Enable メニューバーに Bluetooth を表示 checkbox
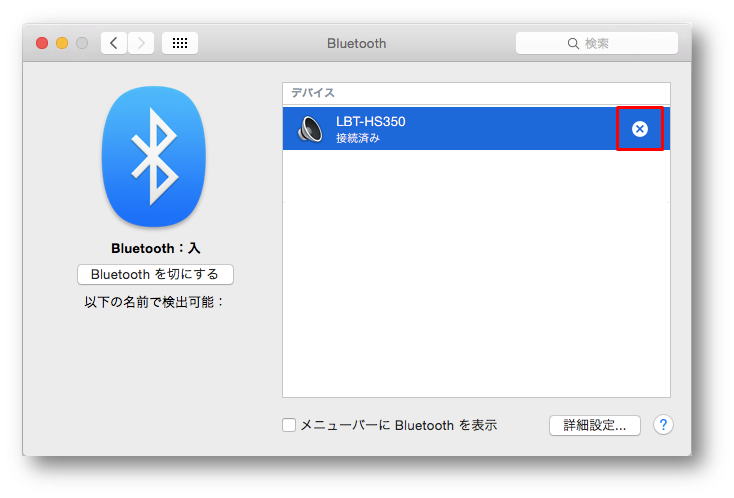Image resolution: width=734 pixels, height=498 pixels. tap(289, 425)
